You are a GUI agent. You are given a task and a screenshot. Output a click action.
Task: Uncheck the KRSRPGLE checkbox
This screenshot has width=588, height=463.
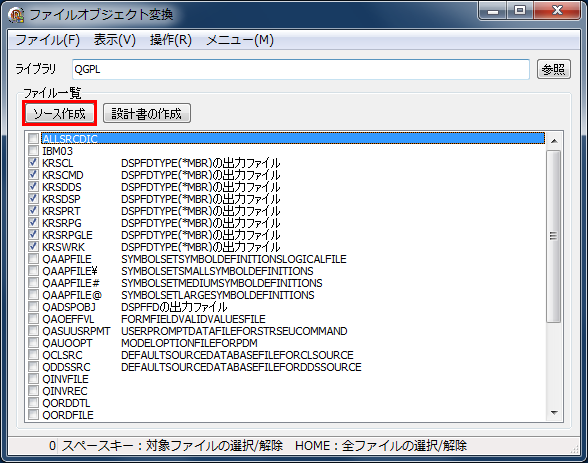pos(33,234)
